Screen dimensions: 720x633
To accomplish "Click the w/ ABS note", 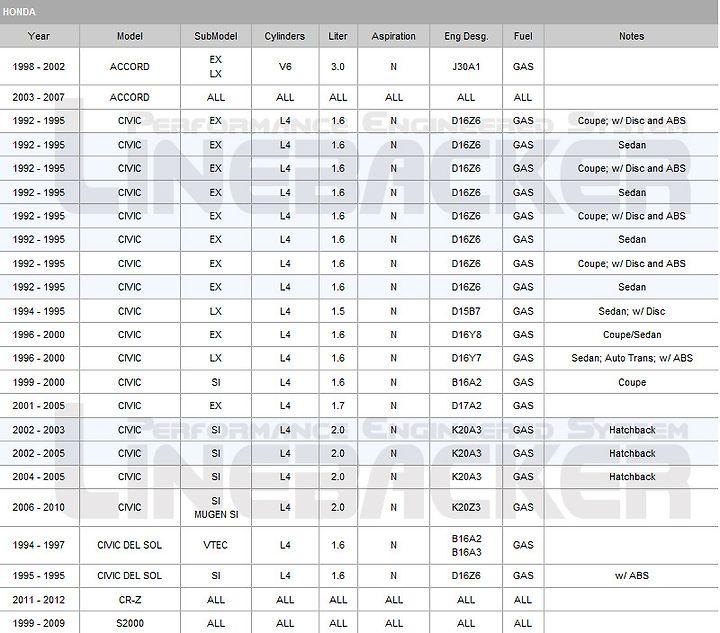I will coord(631,576).
